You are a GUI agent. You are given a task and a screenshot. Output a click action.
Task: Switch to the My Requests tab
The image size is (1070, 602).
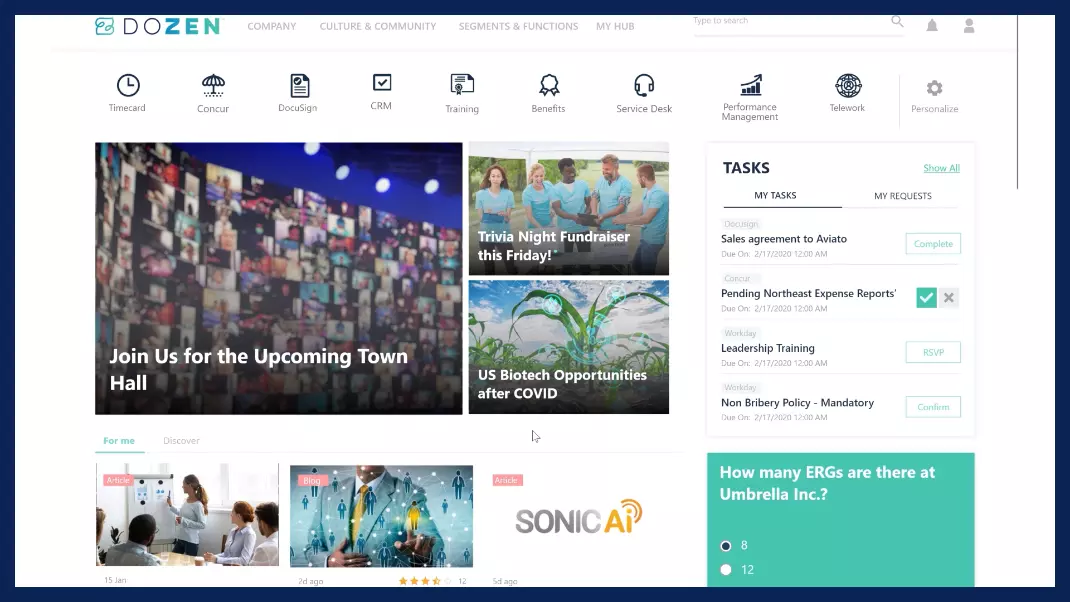(x=902, y=196)
